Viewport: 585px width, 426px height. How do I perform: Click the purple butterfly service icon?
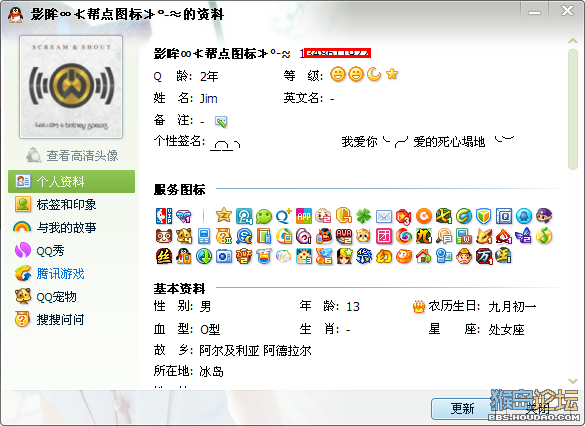pyautogui.click(x=523, y=235)
